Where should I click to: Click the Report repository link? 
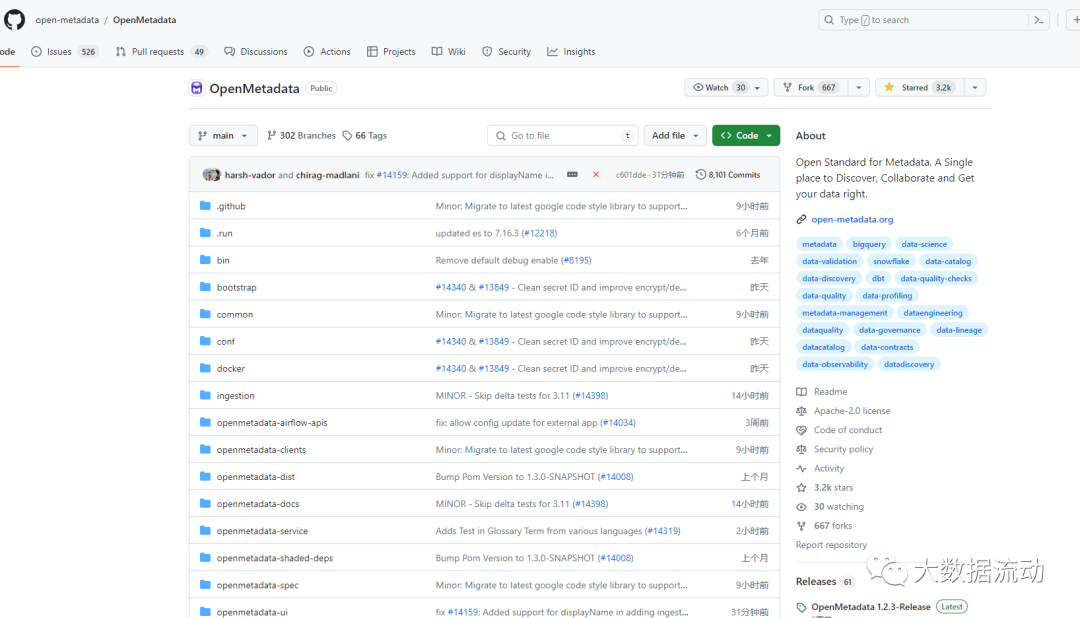(831, 544)
